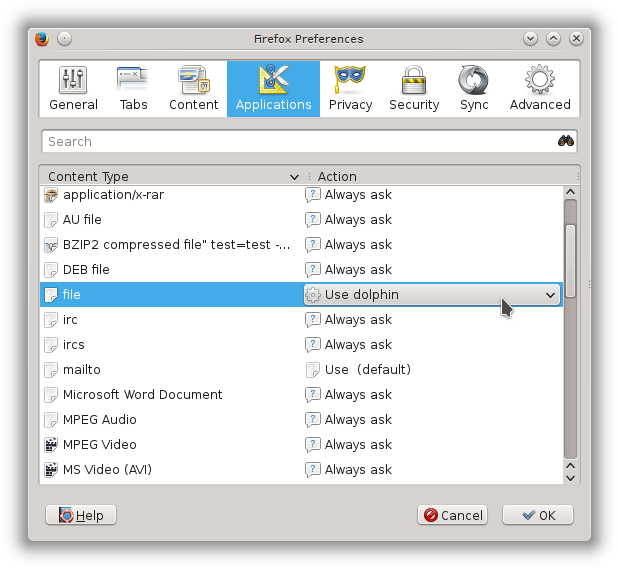Switch to the Security tab
This screenshot has width=618, height=568.
[414, 89]
